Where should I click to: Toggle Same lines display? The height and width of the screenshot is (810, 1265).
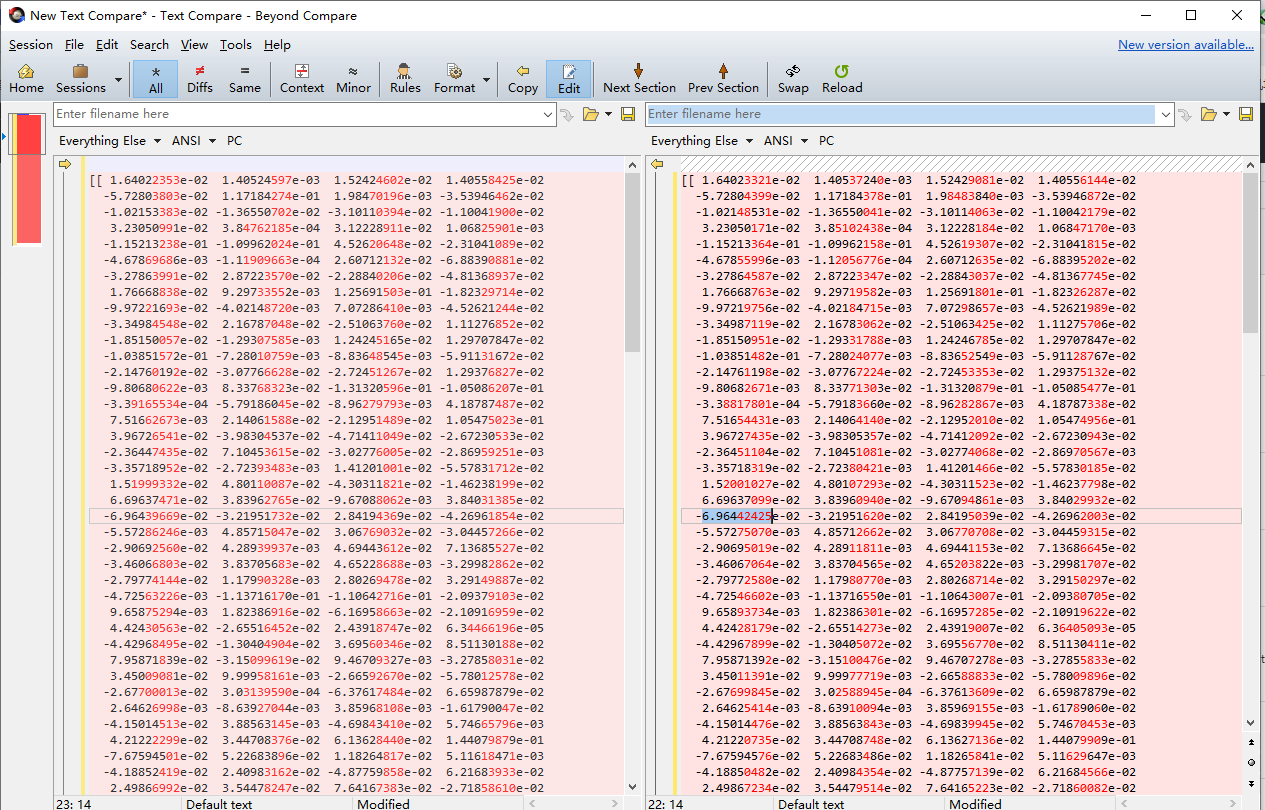click(245, 78)
